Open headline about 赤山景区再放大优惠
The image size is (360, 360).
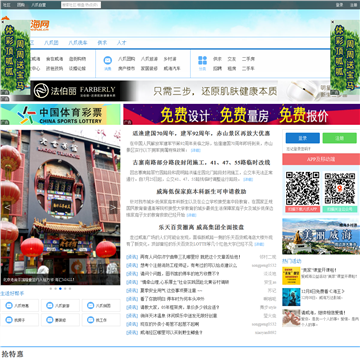tap(201, 133)
